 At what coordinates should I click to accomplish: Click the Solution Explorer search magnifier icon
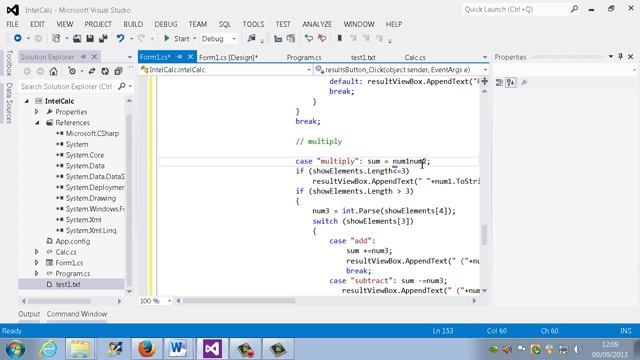(122, 86)
